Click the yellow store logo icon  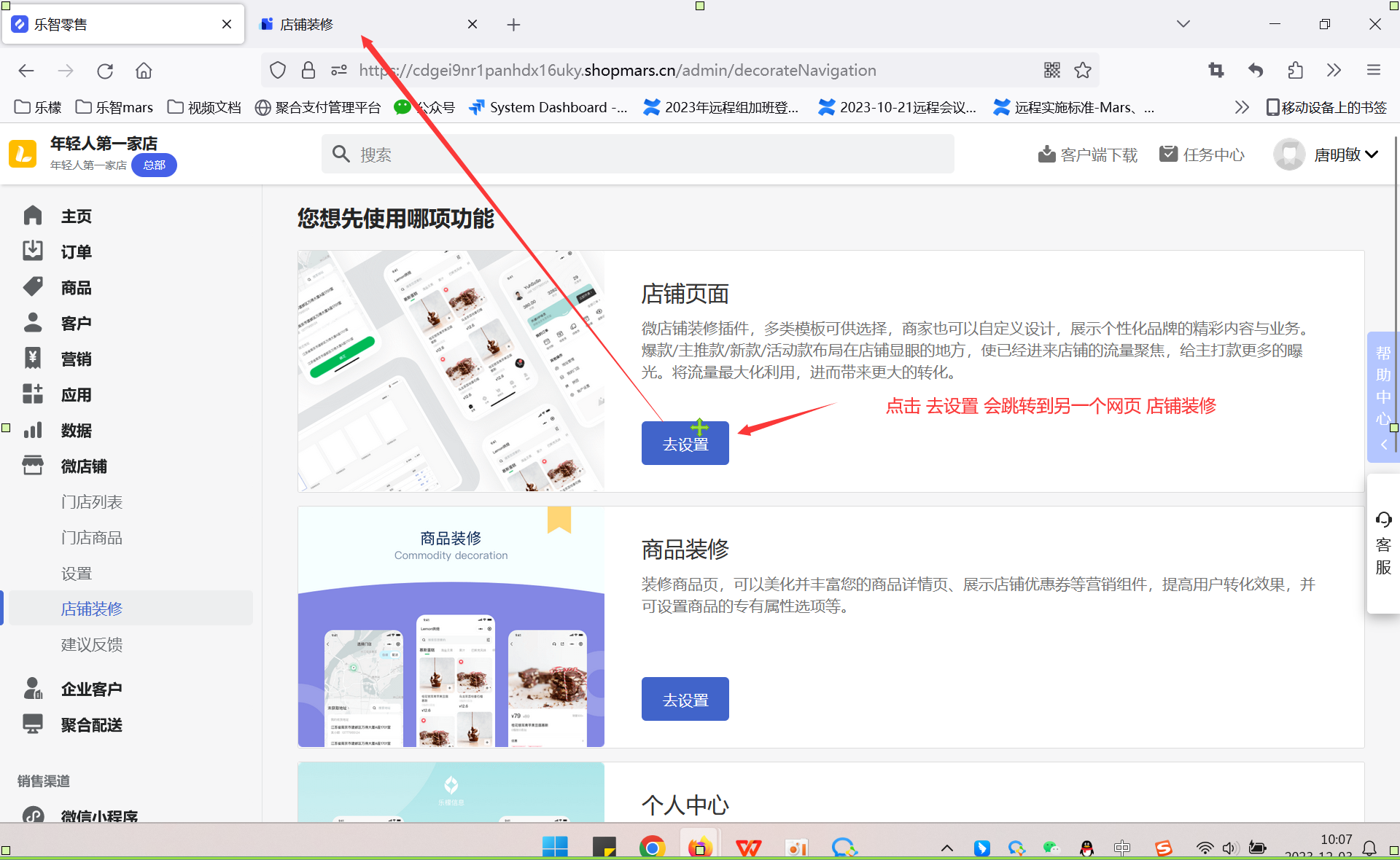tap(23, 154)
